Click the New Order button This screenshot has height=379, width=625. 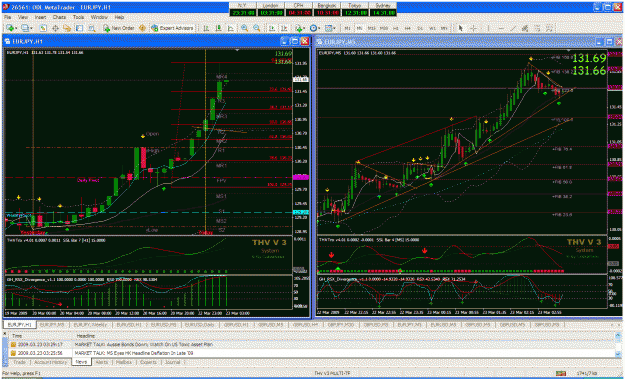(x=119, y=28)
